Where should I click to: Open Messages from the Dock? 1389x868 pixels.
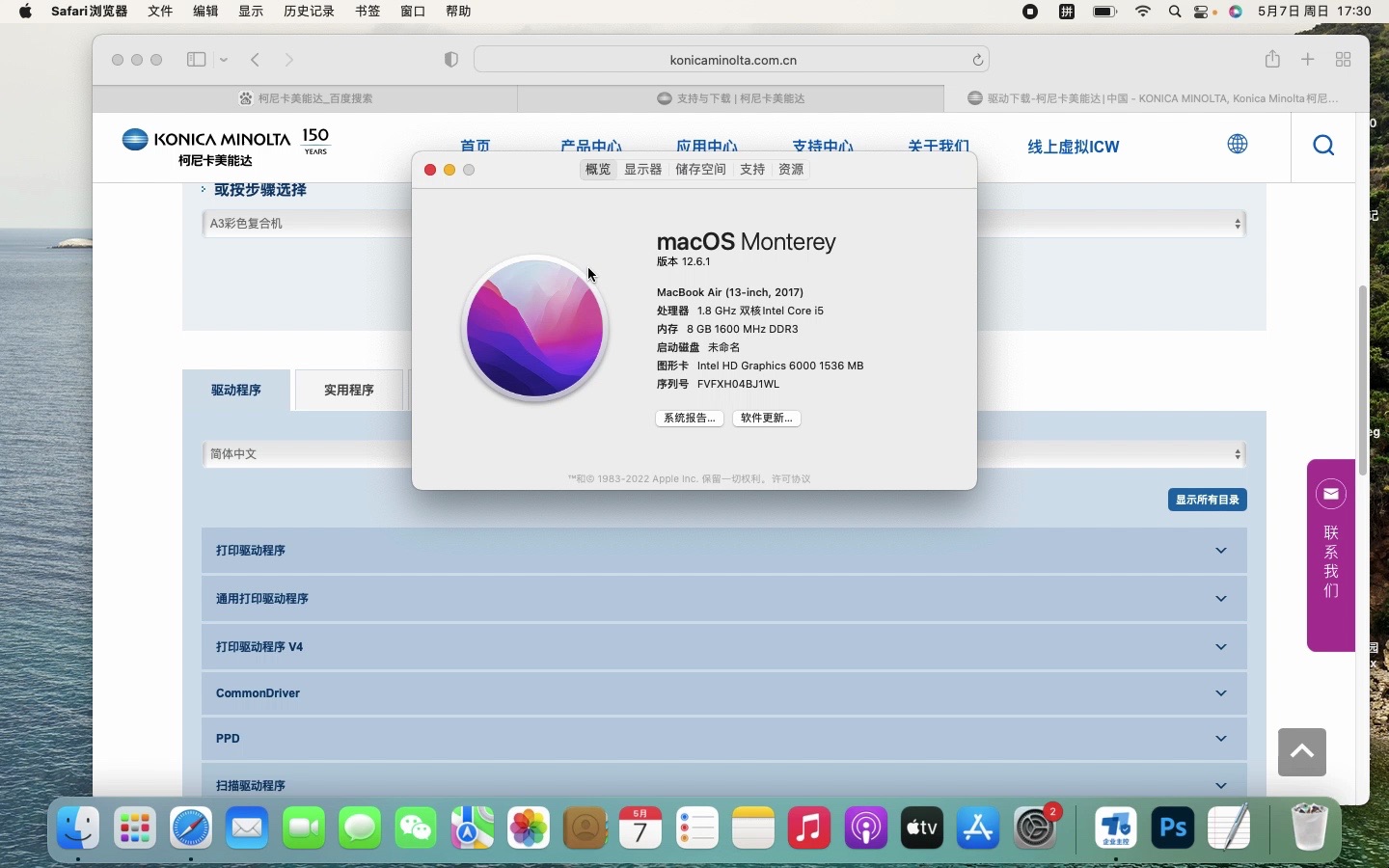click(360, 827)
